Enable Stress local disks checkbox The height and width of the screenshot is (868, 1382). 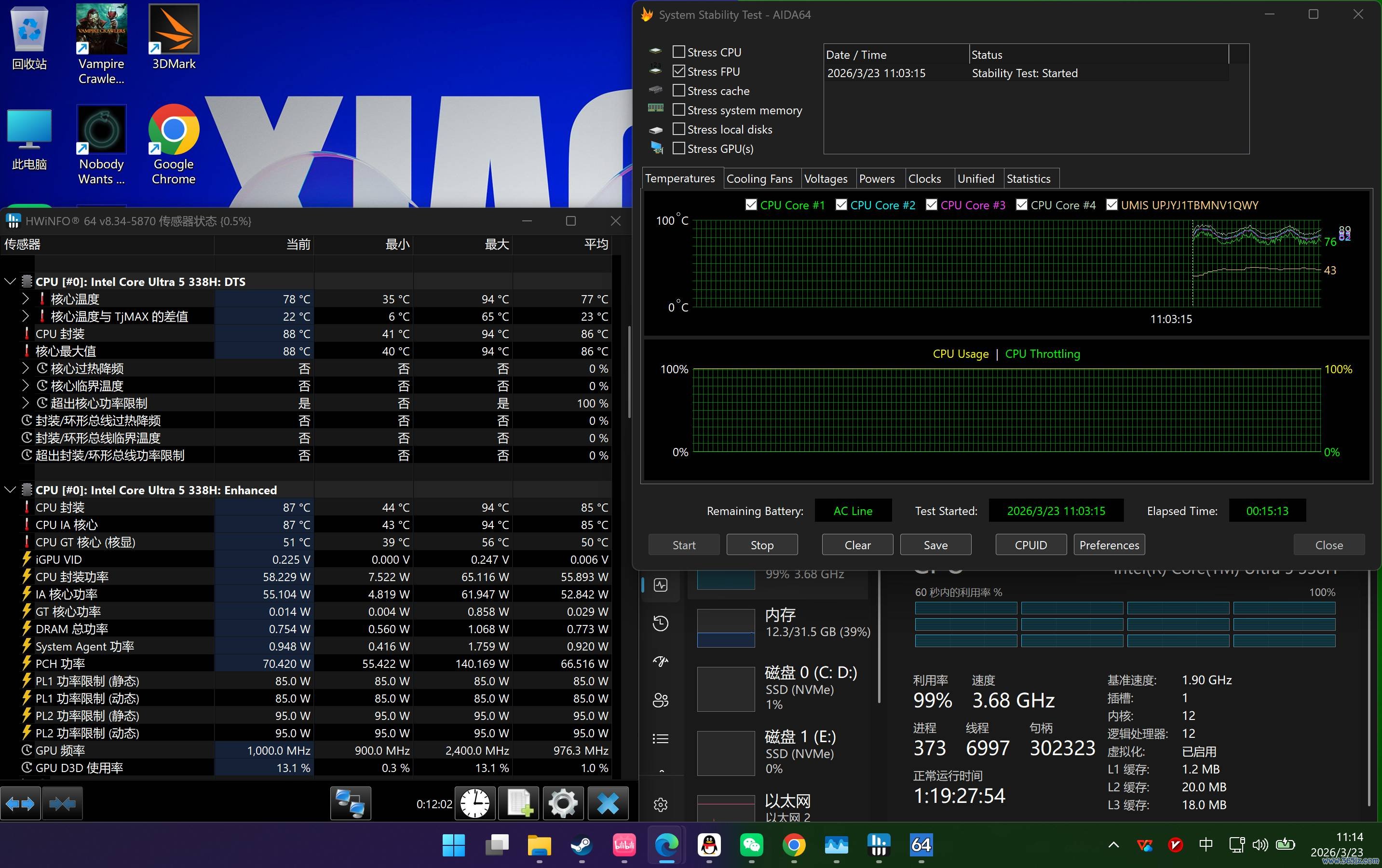tap(678, 129)
